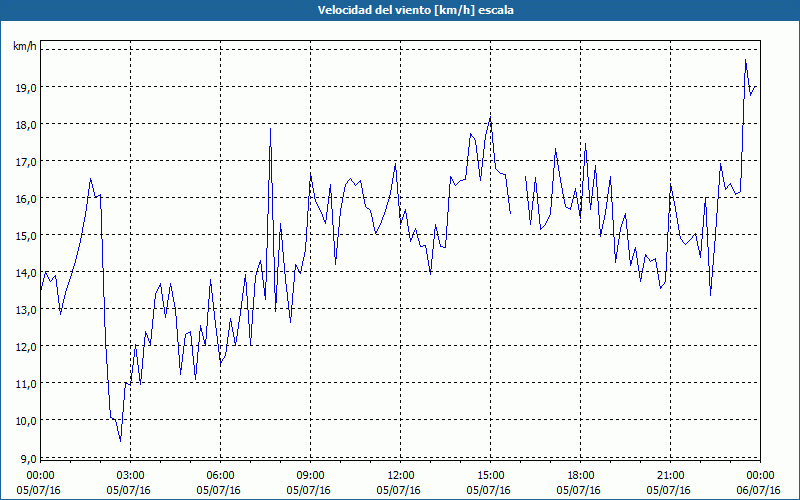Click the '06:00' time axis label
This screenshot has width=800, height=500.
tap(220, 476)
